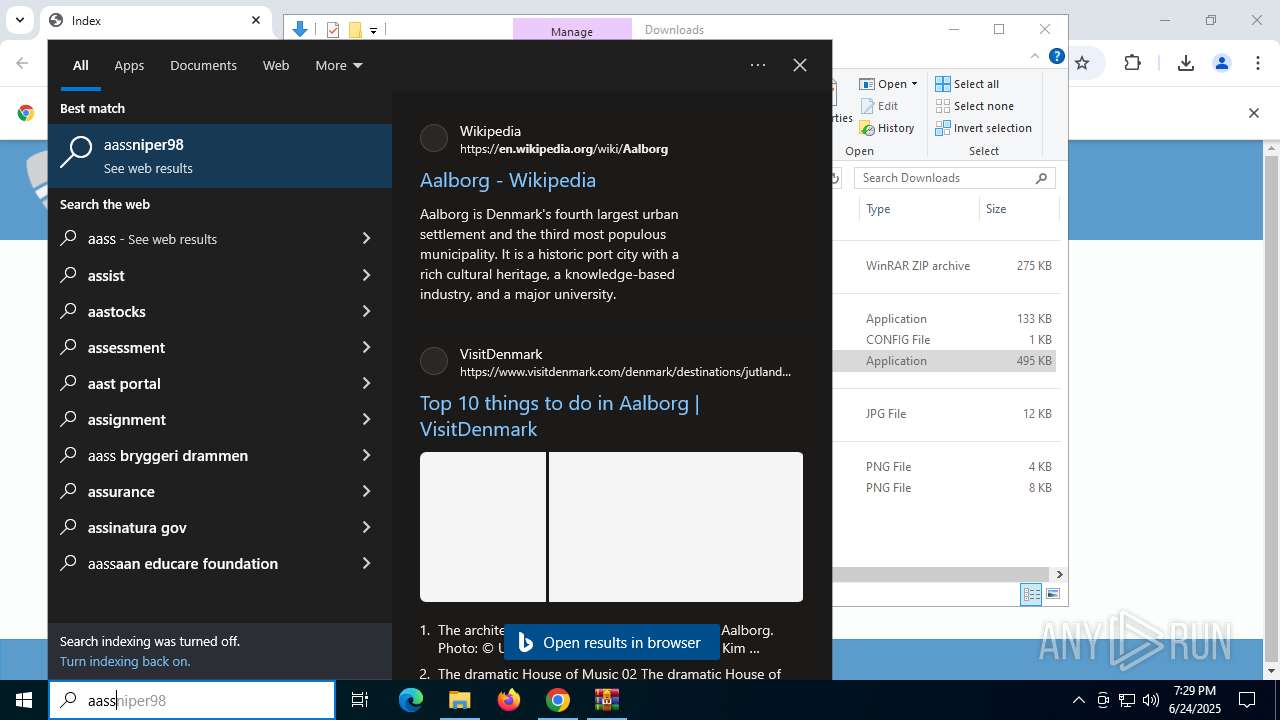1280x720 pixels.
Task: Click 'Open results in browser' button
Action: click(x=611, y=643)
